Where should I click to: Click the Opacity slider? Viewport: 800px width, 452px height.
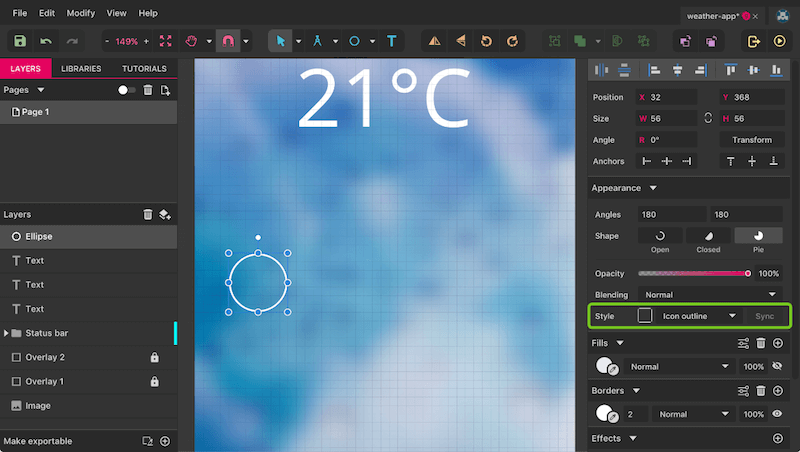[x=693, y=273]
